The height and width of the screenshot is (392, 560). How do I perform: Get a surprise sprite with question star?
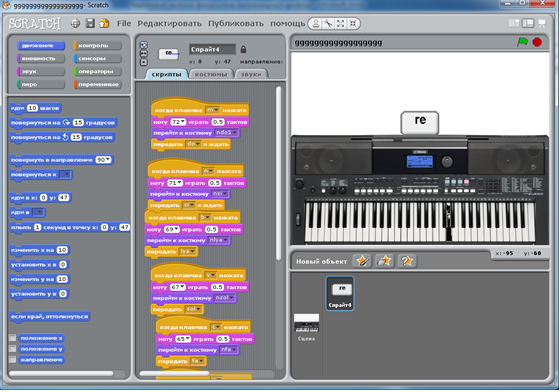tap(407, 261)
